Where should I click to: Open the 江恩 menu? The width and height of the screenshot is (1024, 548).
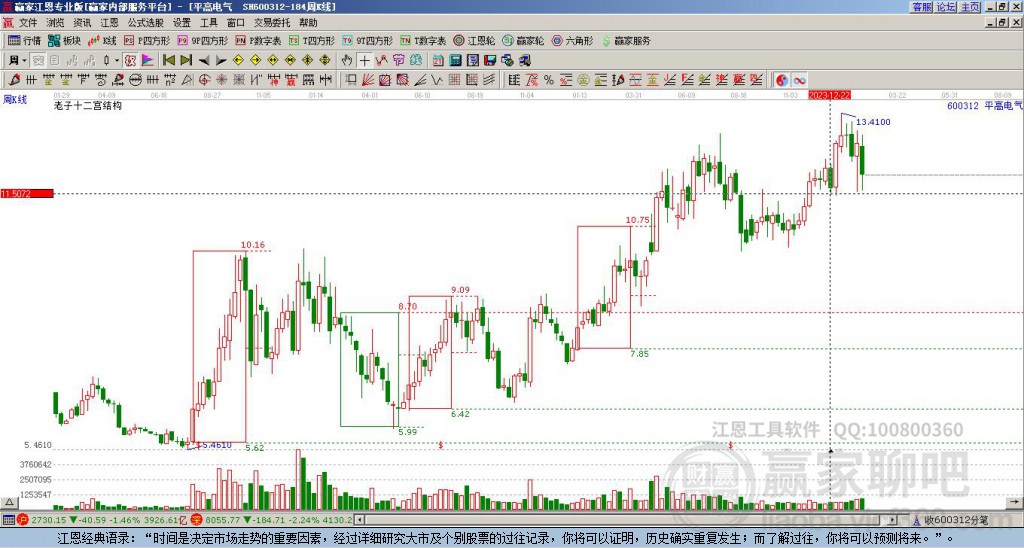pos(109,23)
